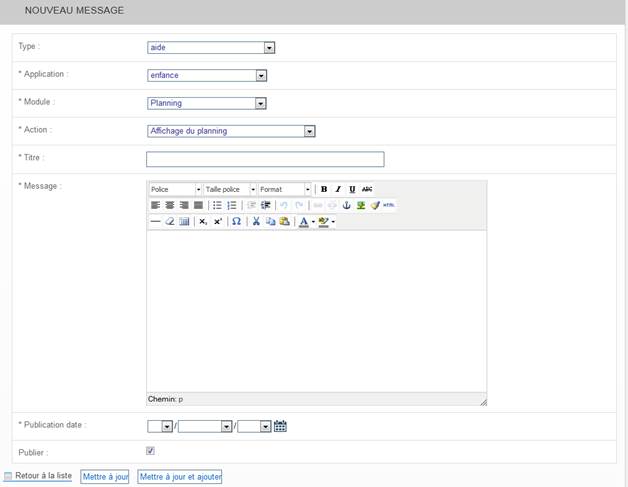Click the Mettre à jour button
Image resolution: width=628 pixels, height=487 pixels.
[105, 477]
